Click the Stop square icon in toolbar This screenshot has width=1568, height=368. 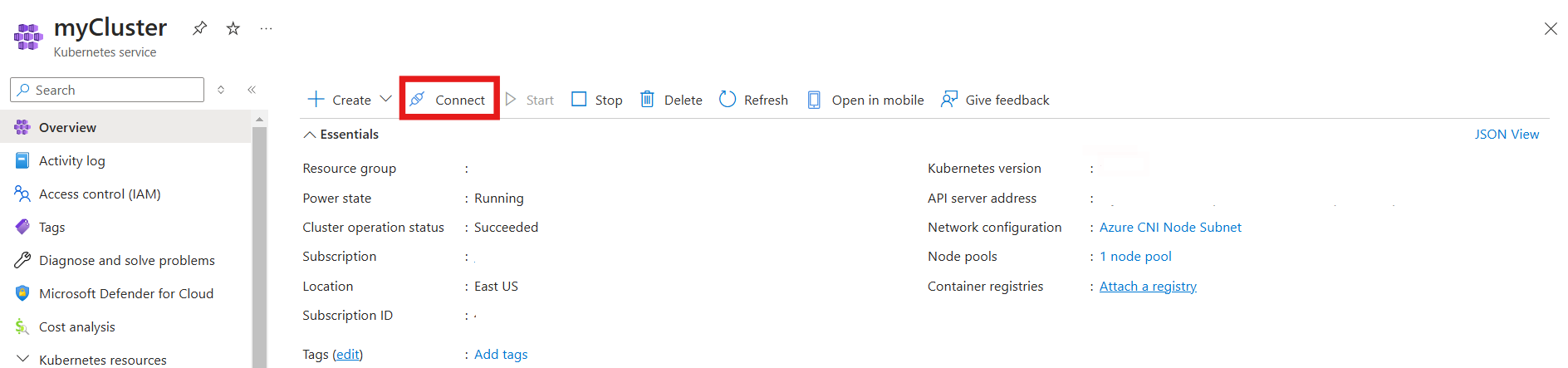(579, 100)
